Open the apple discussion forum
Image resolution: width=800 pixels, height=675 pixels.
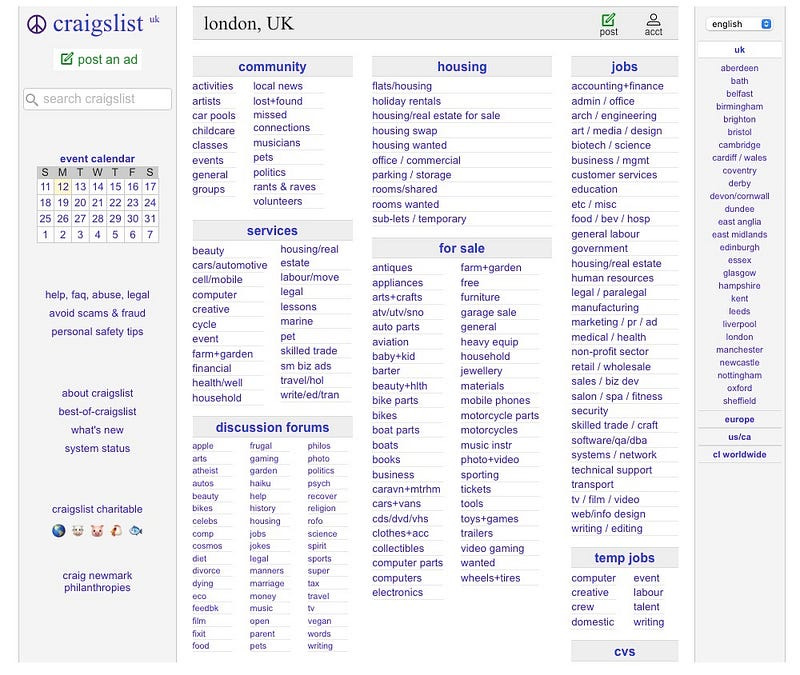[203, 446]
